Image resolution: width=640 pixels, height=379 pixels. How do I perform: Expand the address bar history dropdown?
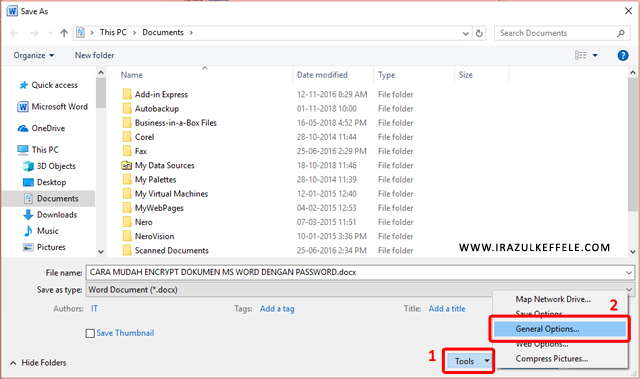tap(465, 33)
